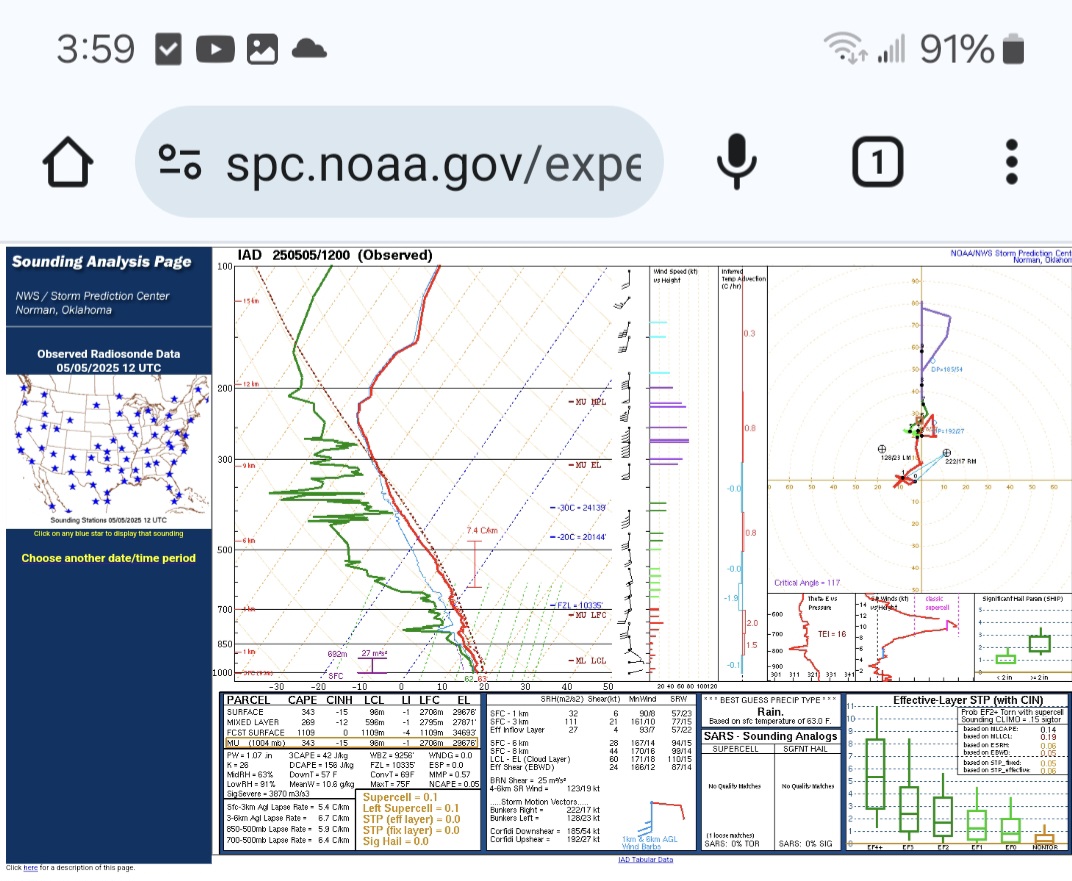Image resolution: width=1072 pixels, height=881 pixels.
Task: Click the Sounding Analysis Page title
Action: click(101, 262)
